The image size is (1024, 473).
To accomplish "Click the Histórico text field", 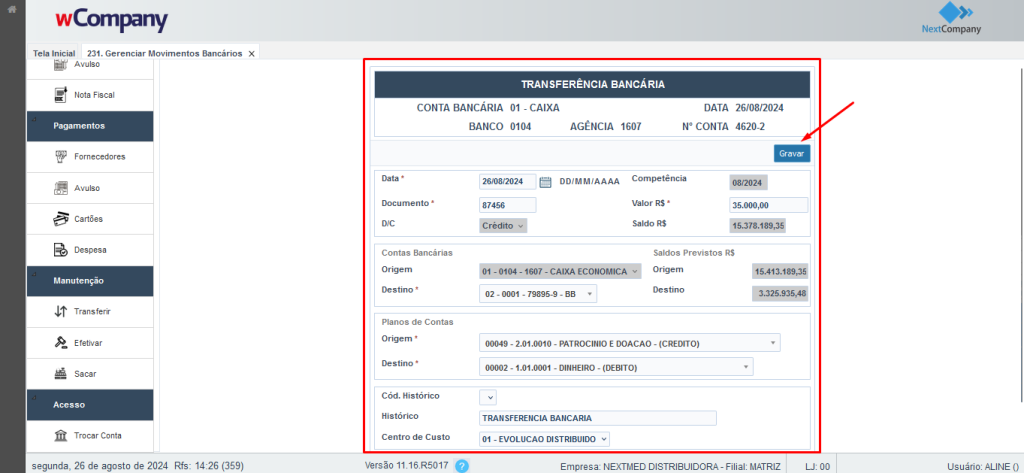I will tap(598, 418).
